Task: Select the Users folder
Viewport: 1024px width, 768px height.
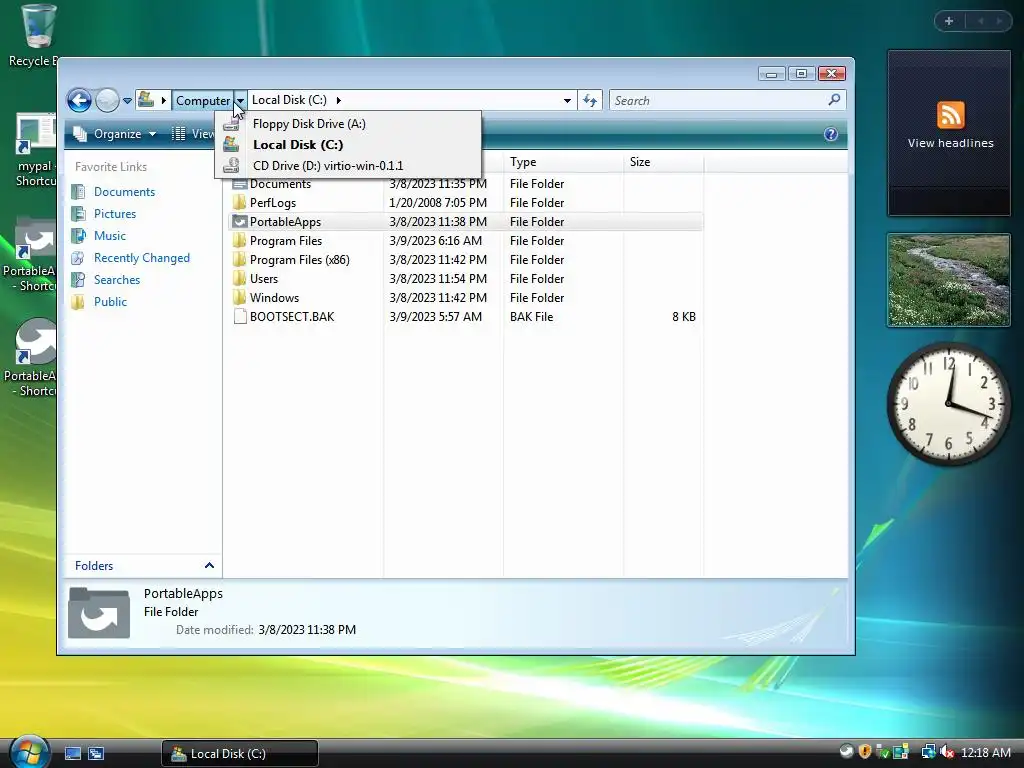Action: point(264,278)
